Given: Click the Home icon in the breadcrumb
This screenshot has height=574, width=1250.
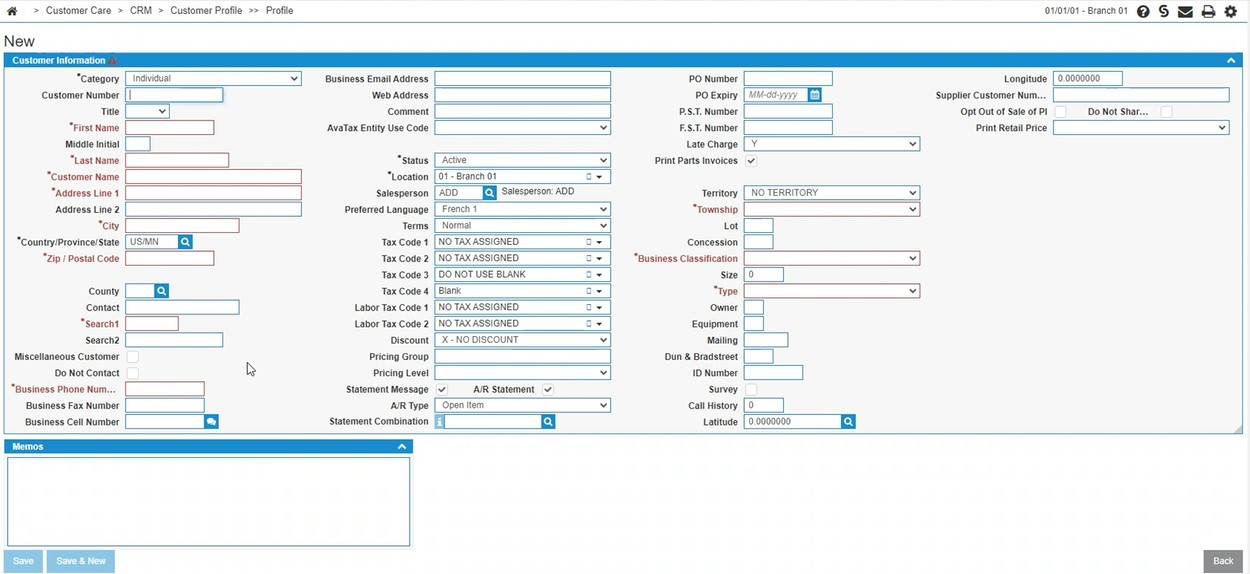Looking at the screenshot, I should click(x=12, y=11).
